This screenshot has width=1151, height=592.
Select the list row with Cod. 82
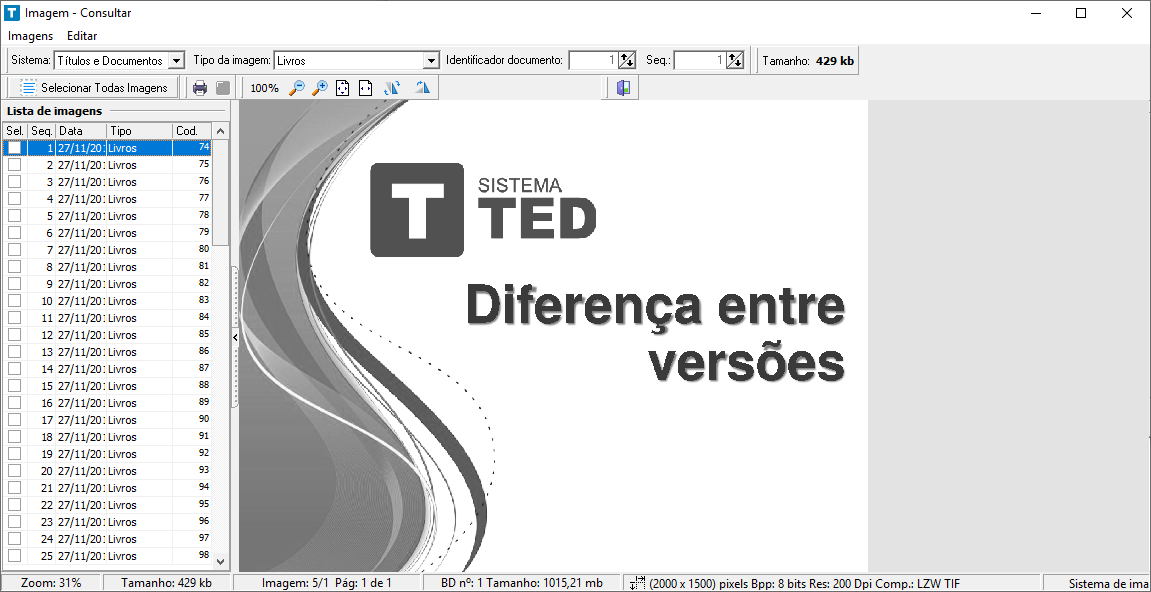[108, 284]
